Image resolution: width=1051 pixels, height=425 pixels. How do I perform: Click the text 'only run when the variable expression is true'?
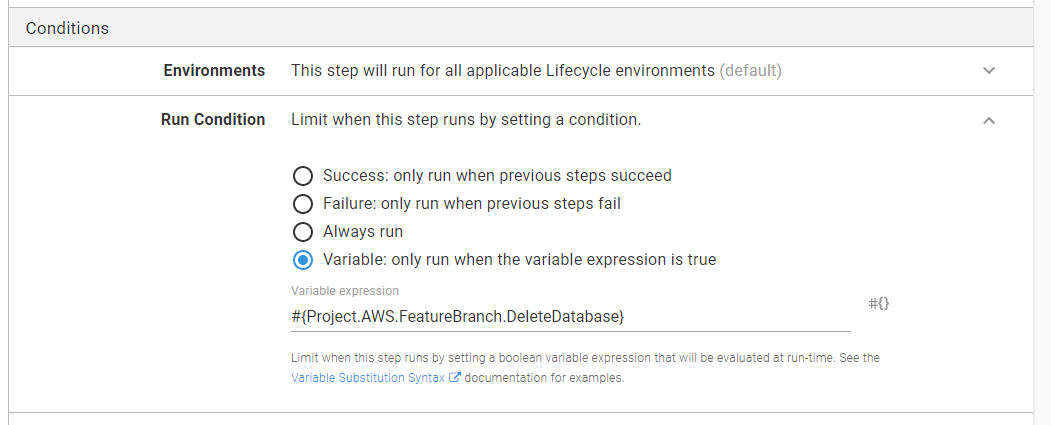(555, 260)
